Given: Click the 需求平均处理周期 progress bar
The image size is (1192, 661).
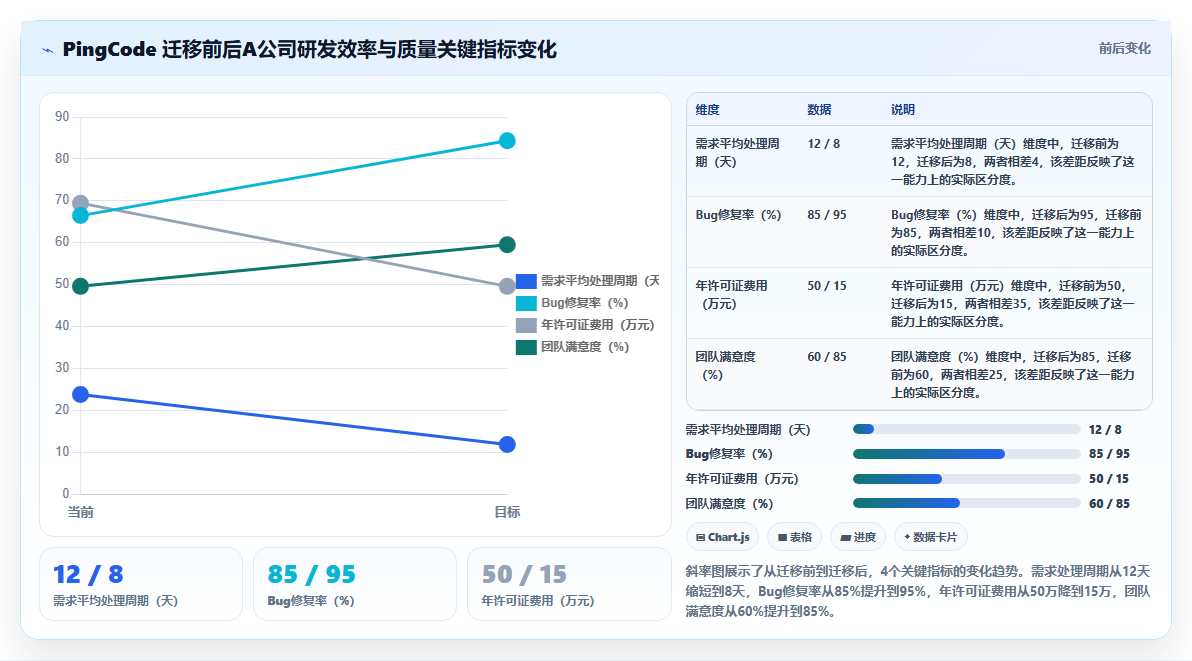Looking at the screenshot, I should 966,429.
